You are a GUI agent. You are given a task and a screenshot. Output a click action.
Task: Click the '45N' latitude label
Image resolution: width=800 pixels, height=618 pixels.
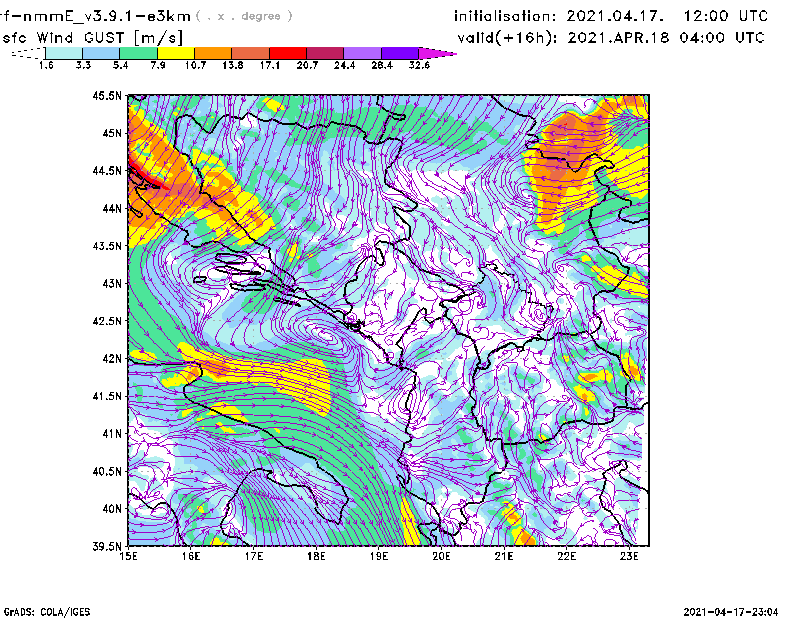(x=112, y=133)
